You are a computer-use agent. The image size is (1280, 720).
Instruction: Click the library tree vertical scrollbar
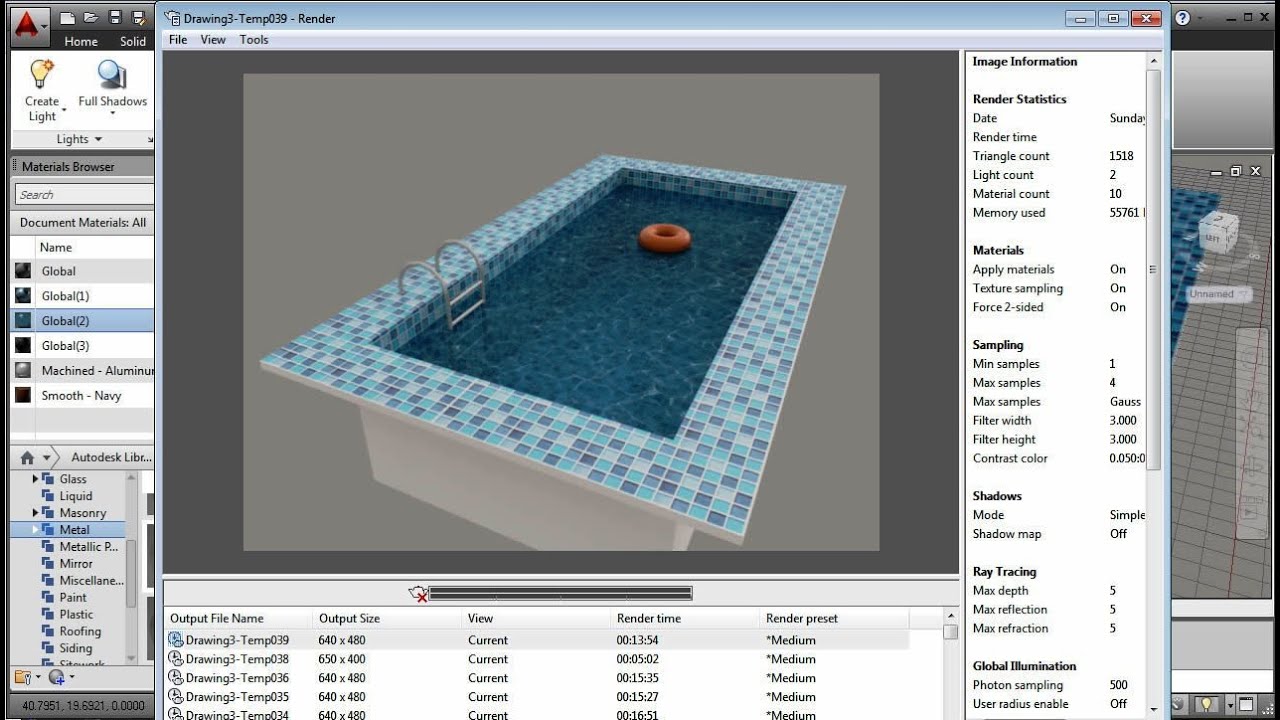point(131,568)
